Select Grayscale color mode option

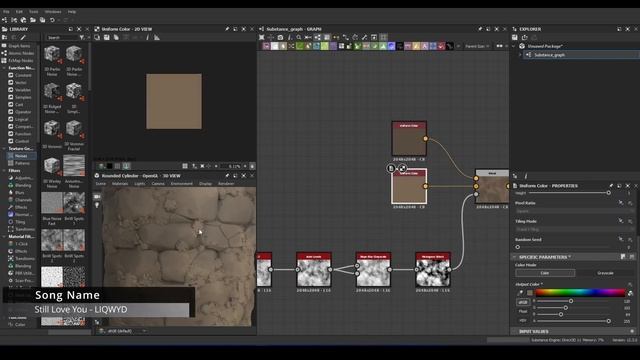pos(605,273)
